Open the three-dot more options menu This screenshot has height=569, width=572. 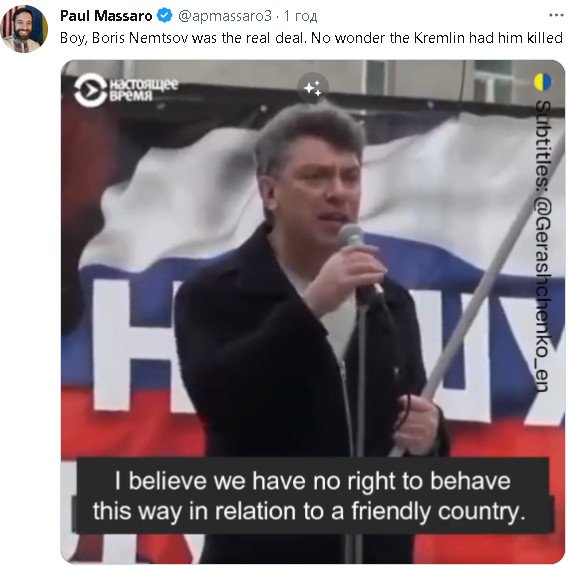[556, 15]
